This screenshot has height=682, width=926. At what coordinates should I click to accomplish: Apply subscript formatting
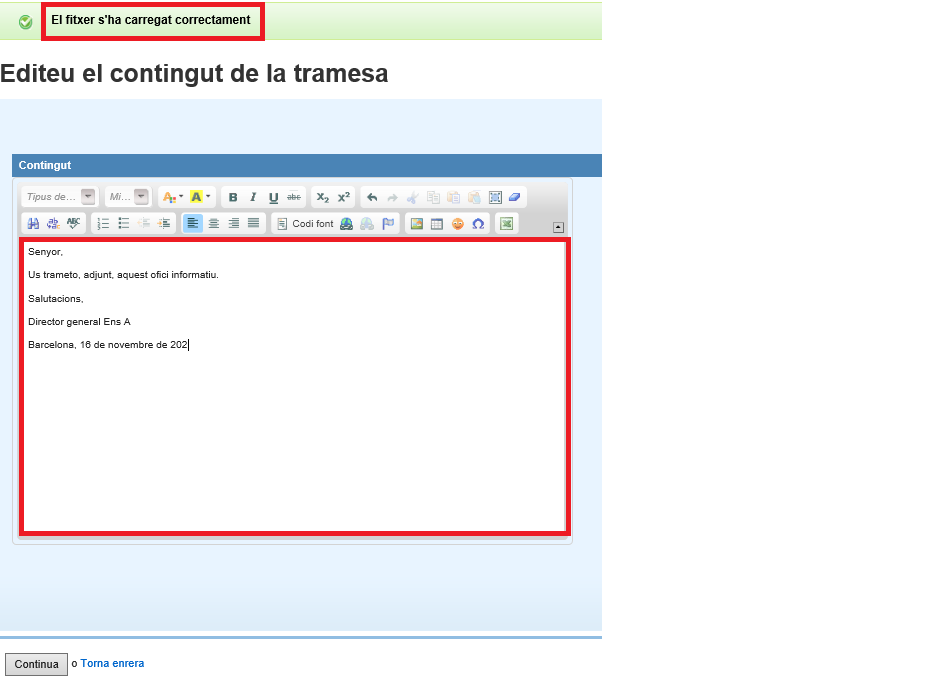[322, 198]
